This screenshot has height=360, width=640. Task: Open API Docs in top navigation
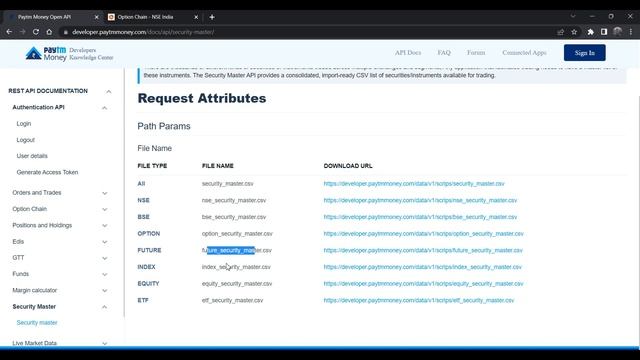tap(408, 53)
